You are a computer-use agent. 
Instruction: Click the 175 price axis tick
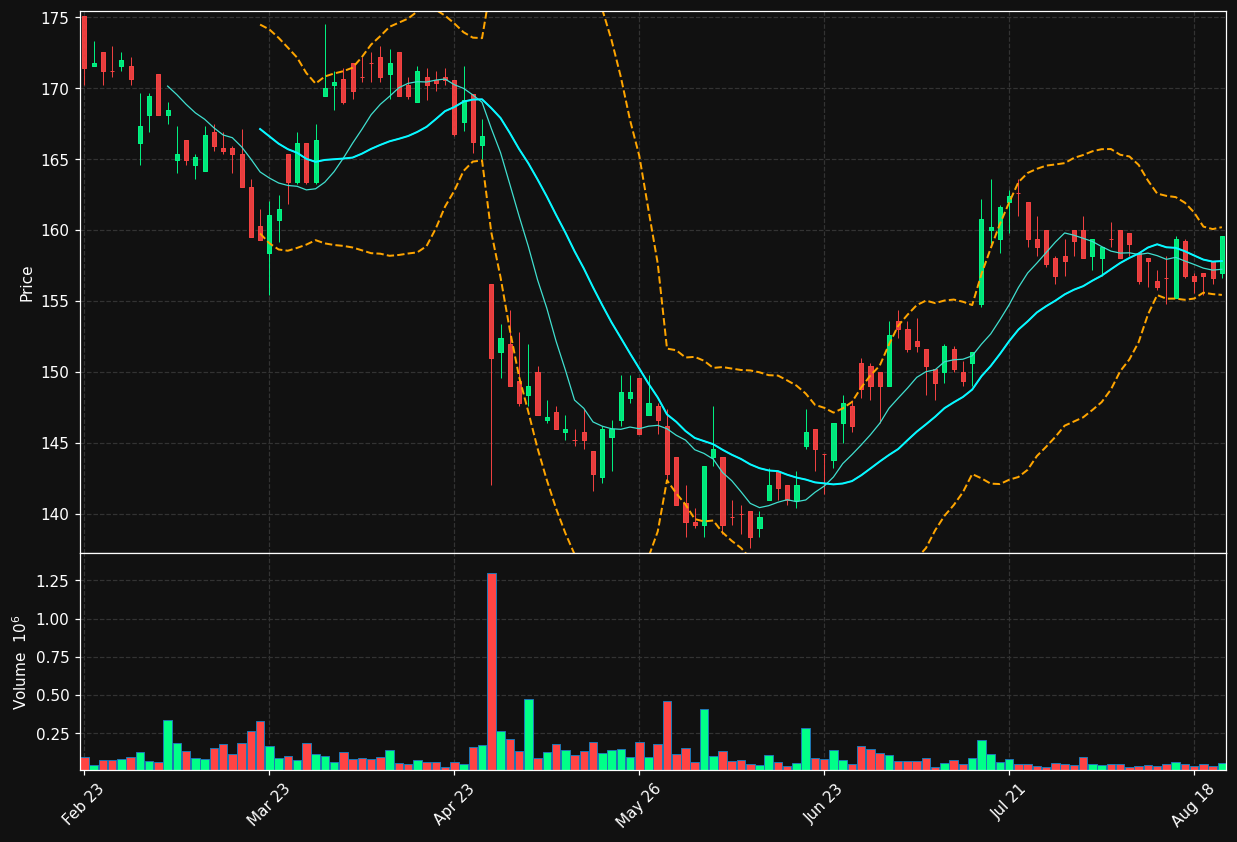click(x=55, y=18)
